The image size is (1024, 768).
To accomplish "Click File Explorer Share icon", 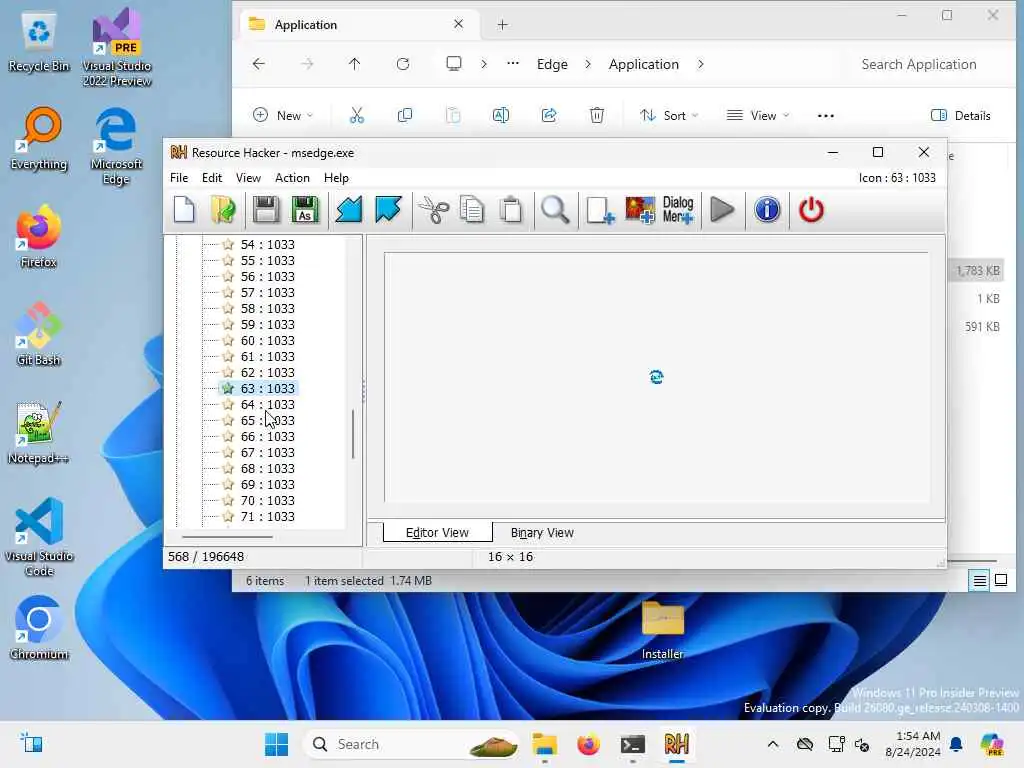I will 549,116.
